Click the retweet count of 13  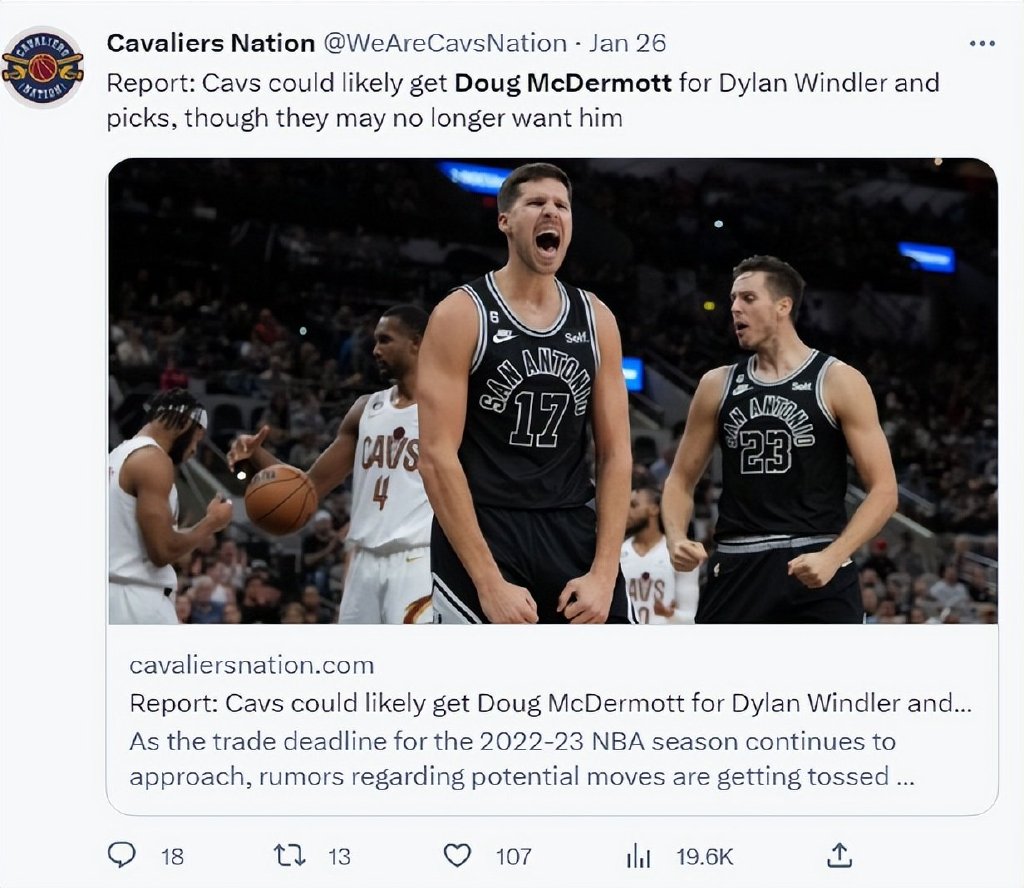(x=340, y=856)
